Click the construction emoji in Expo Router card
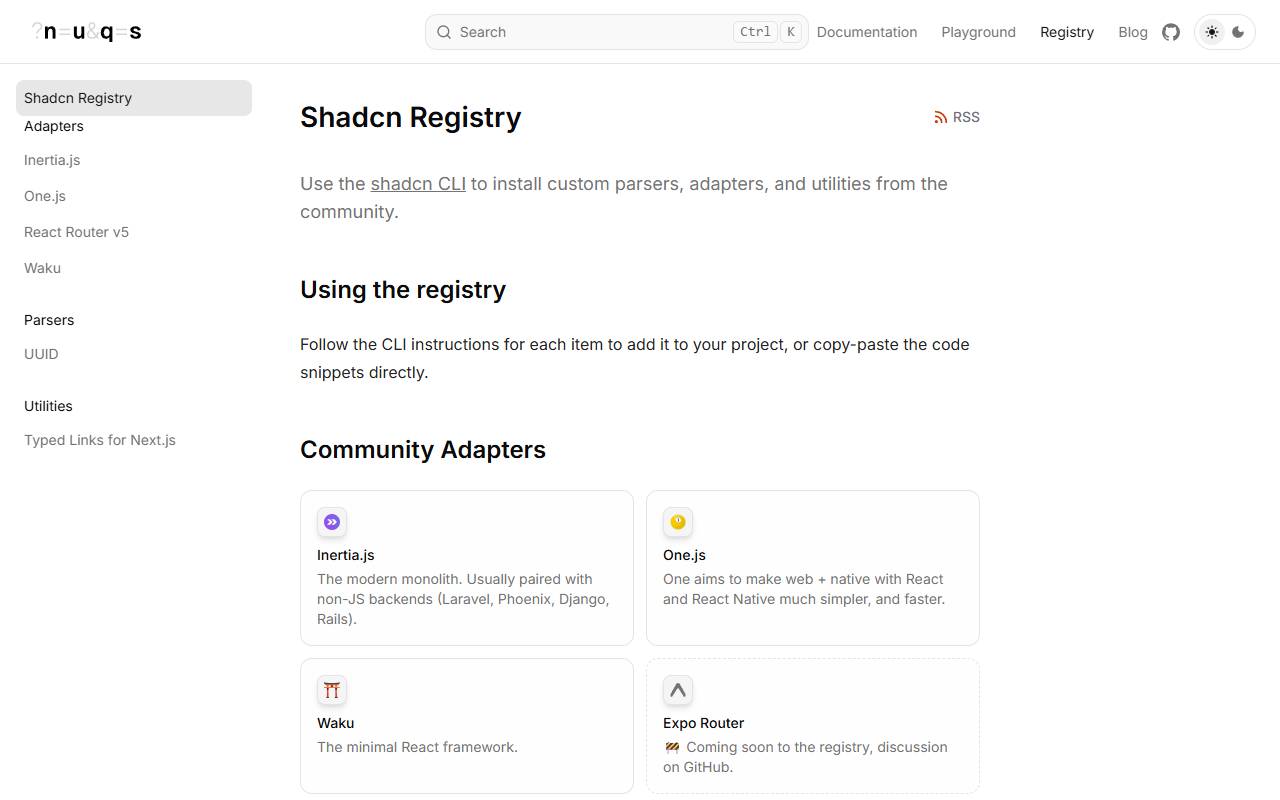Image resolution: width=1280 pixels, height=800 pixels. [x=672, y=747]
